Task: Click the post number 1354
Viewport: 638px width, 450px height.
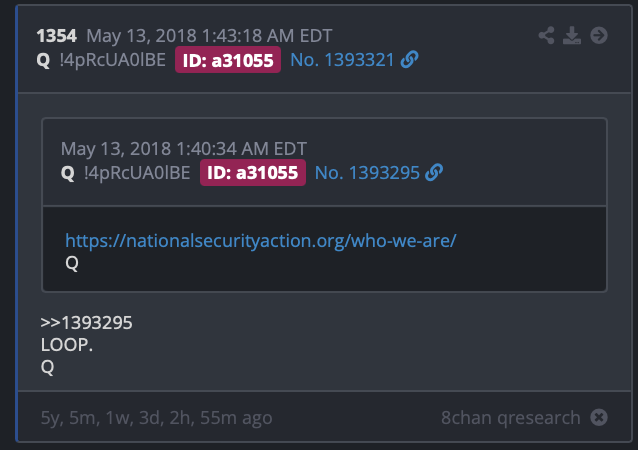Action: coord(56,37)
